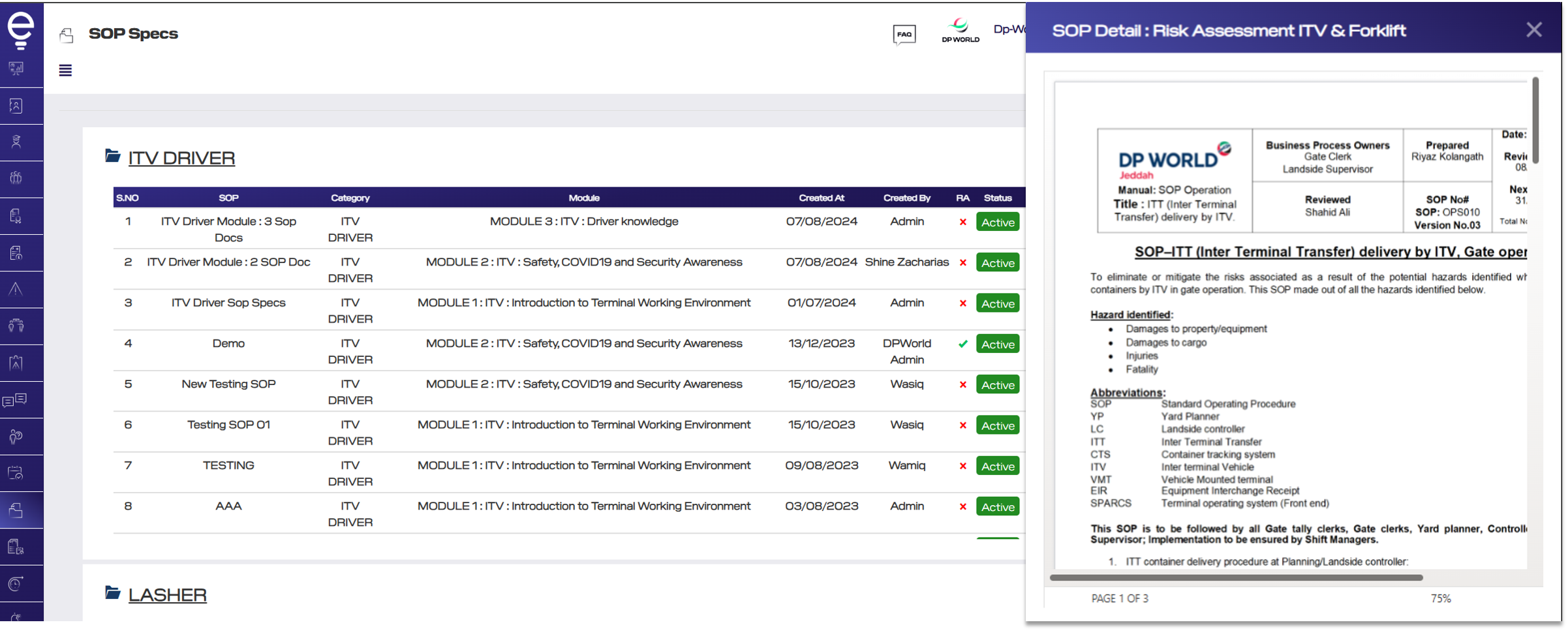
Task: Sort by the Created By column header
Action: pyautogui.click(x=906, y=198)
